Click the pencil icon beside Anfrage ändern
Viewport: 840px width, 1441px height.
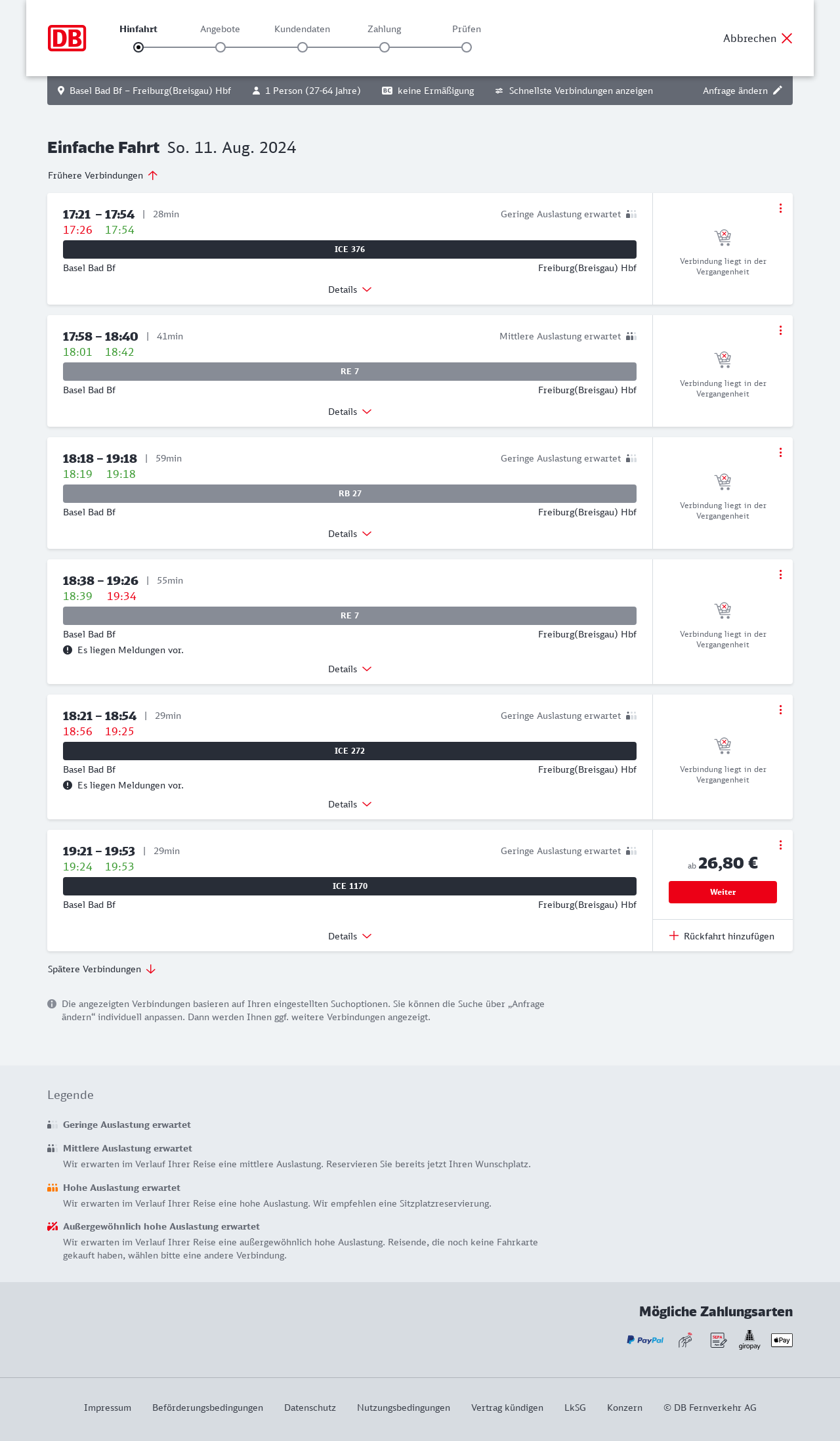tap(778, 91)
